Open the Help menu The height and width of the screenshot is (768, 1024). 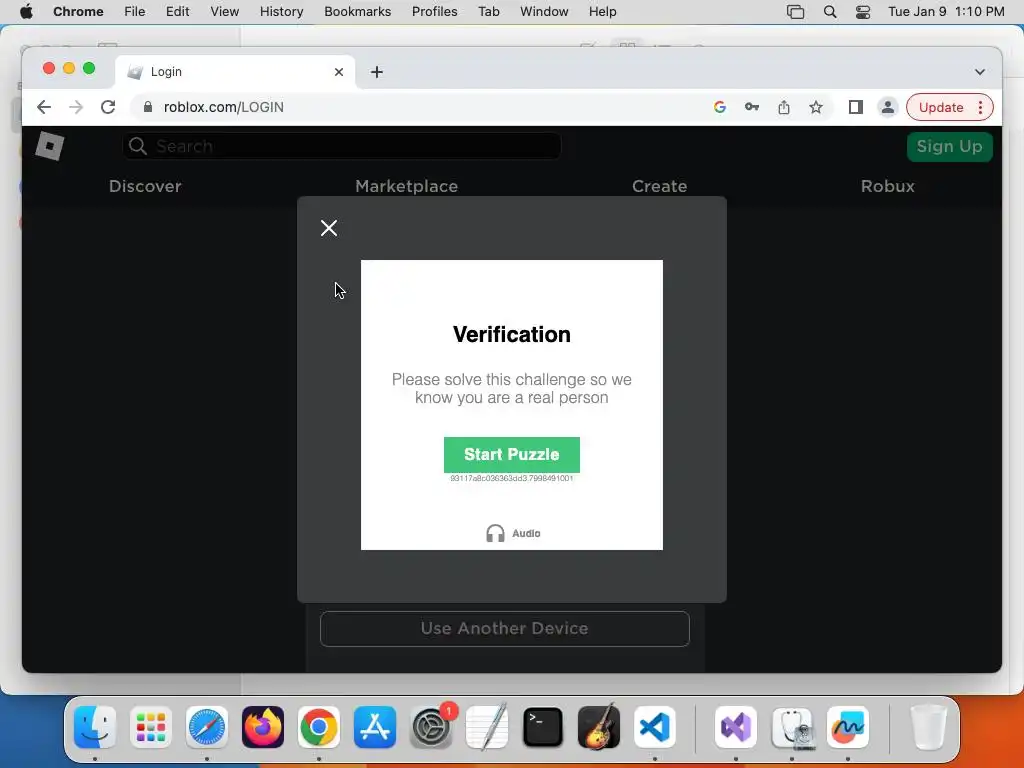point(602,12)
